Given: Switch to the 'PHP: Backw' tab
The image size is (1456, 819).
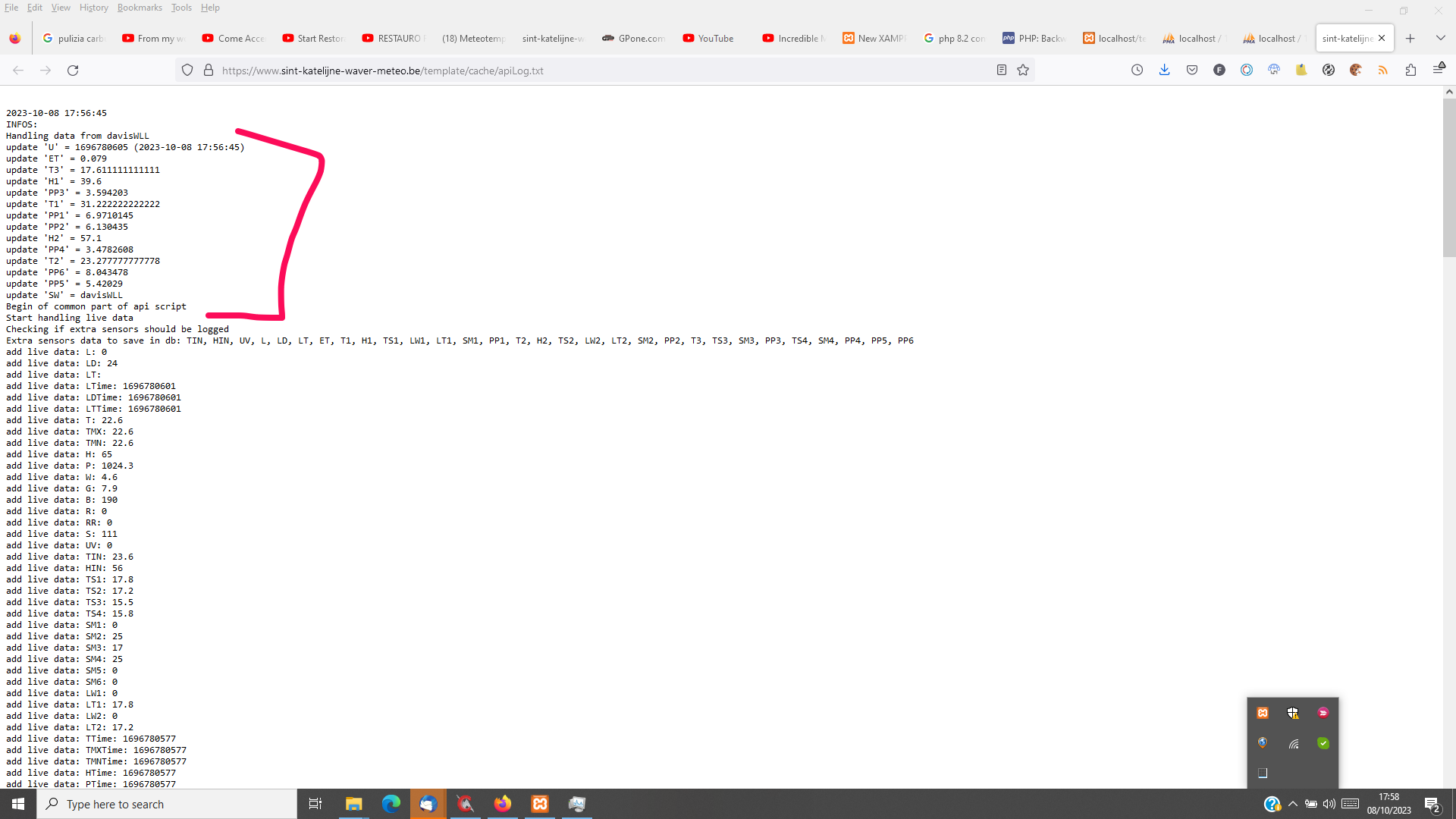Looking at the screenshot, I should (x=1034, y=38).
